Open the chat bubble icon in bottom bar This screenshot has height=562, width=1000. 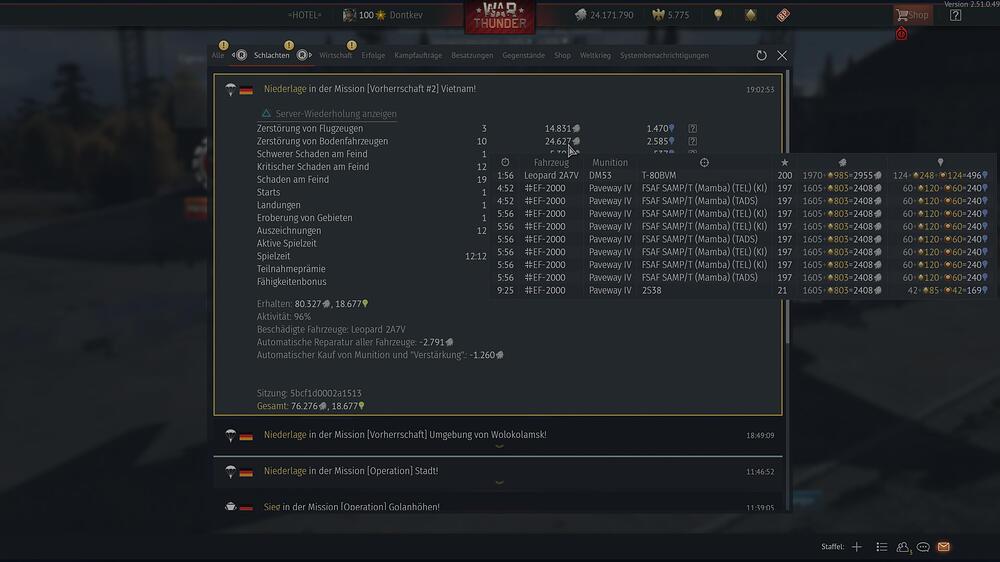point(923,547)
